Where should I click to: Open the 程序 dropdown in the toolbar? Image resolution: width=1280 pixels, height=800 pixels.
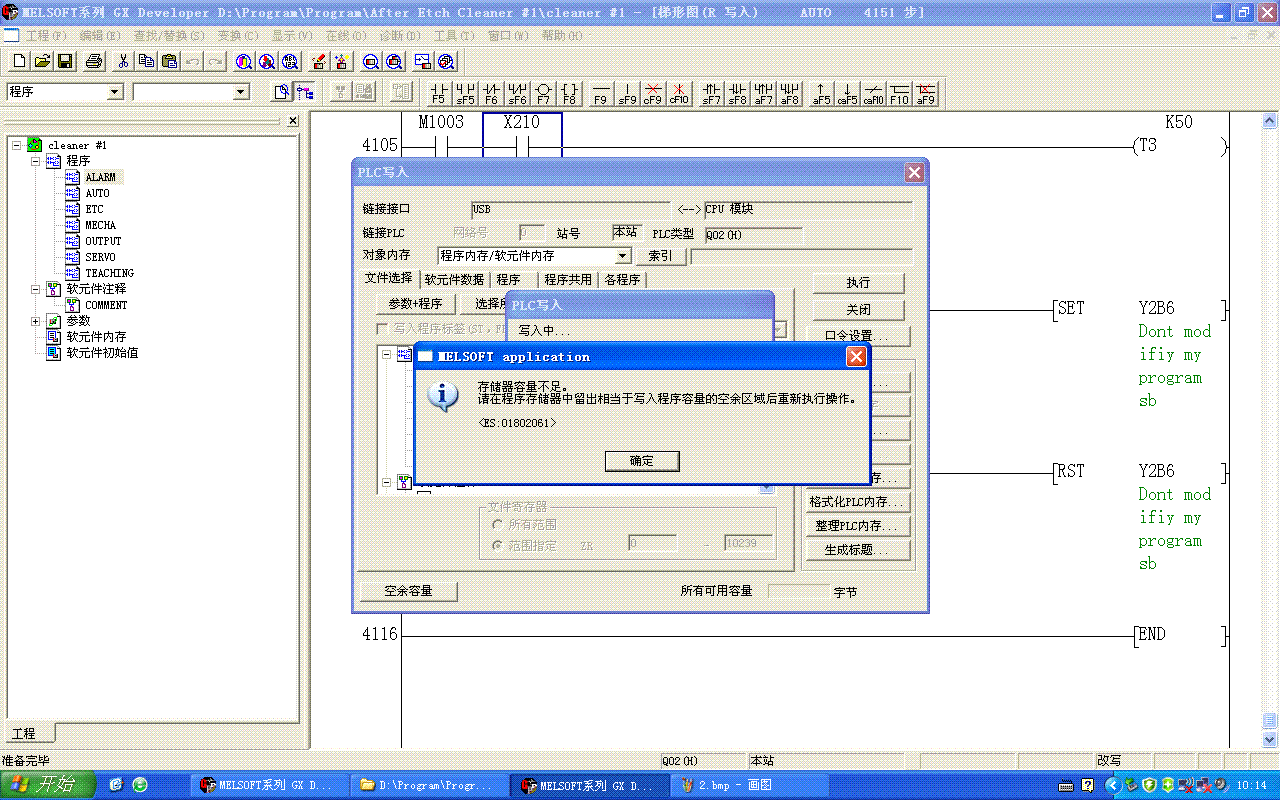point(114,92)
